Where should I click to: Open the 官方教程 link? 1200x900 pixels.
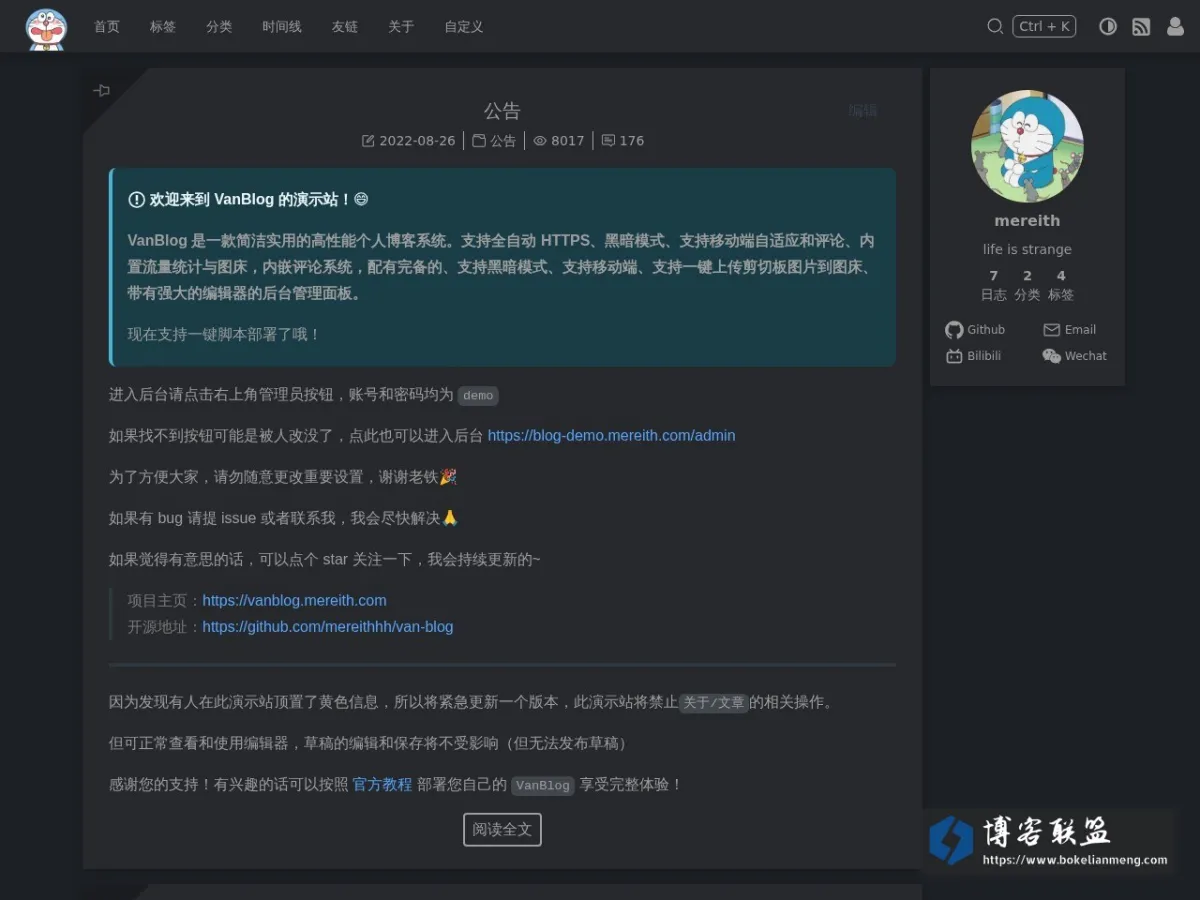coord(382,784)
